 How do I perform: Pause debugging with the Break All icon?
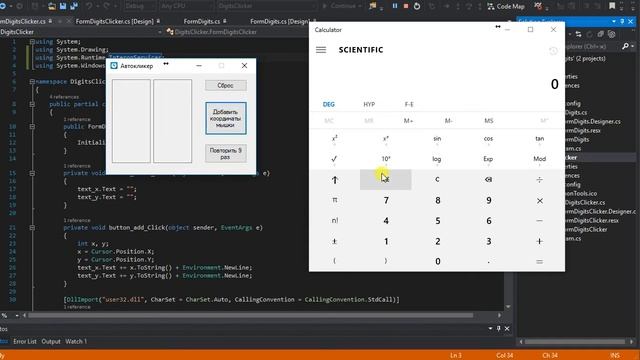[395, 6]
